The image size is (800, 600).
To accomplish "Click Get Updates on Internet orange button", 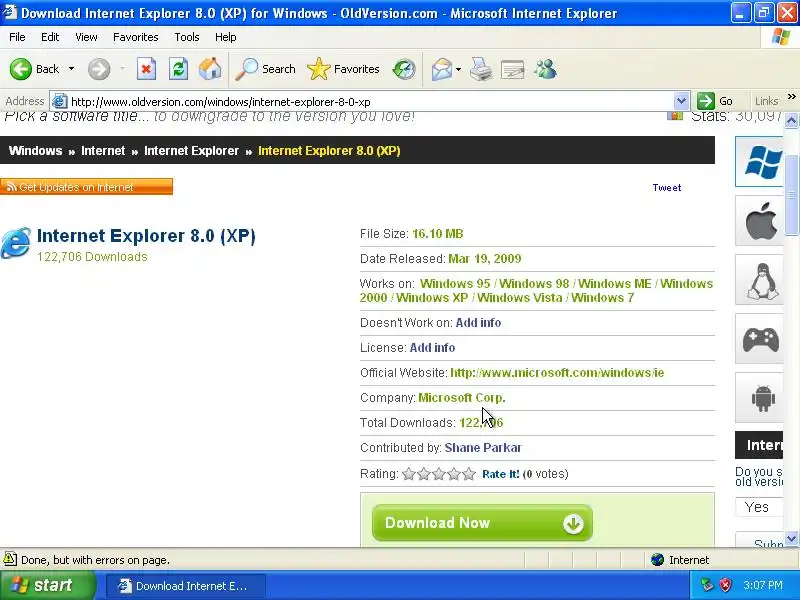I will (86, 187).
